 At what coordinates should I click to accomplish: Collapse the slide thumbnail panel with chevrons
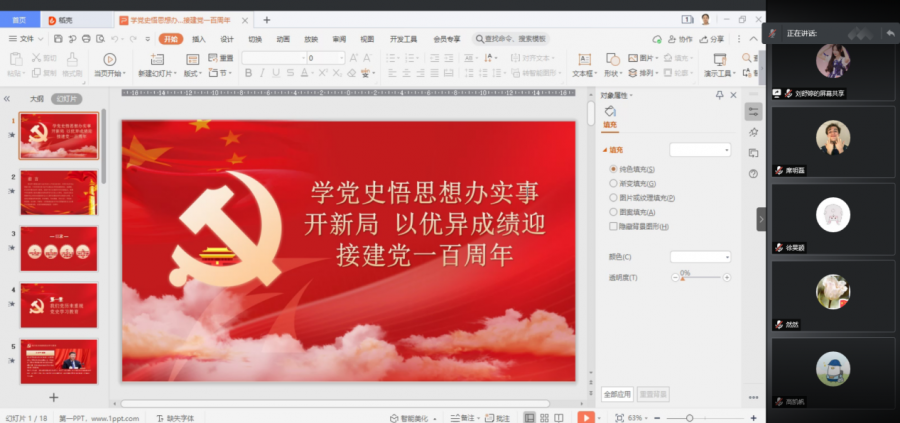click(7, 99)
